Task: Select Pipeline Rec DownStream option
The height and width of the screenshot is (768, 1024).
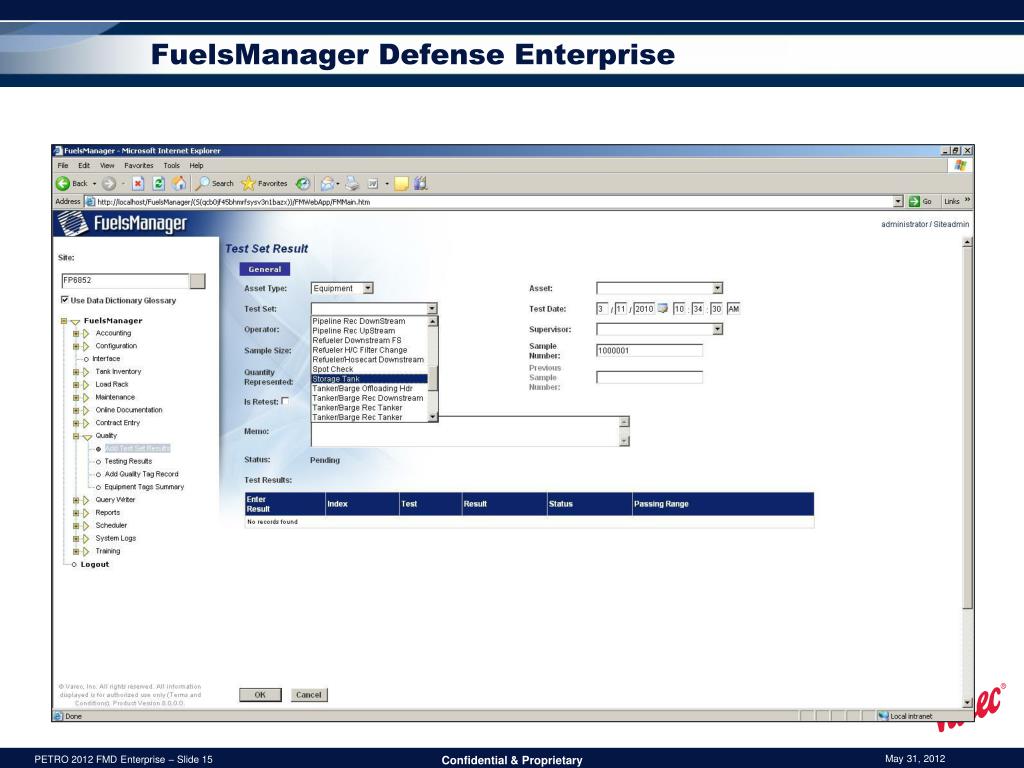Action: click(370, 321)
